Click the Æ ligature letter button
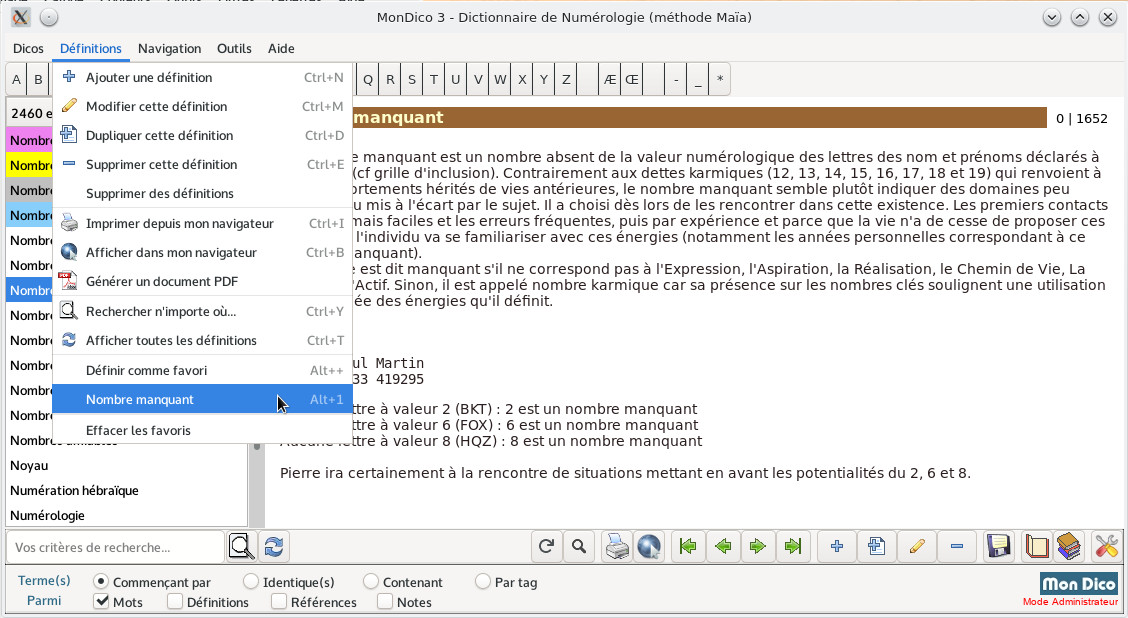The height and width of the screenshot is (618, 1128). (609, 80)
